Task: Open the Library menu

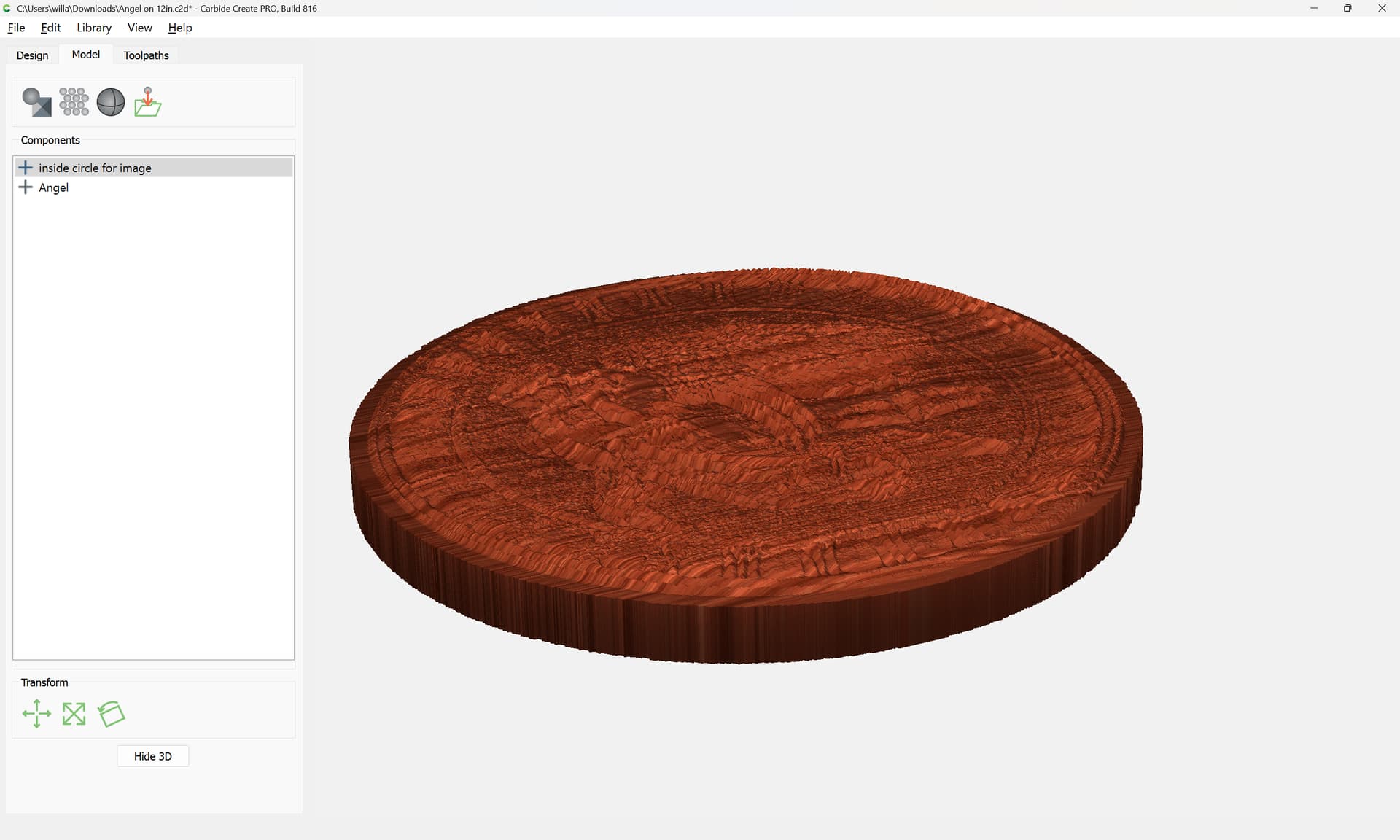Action: (x=94, y=28)
